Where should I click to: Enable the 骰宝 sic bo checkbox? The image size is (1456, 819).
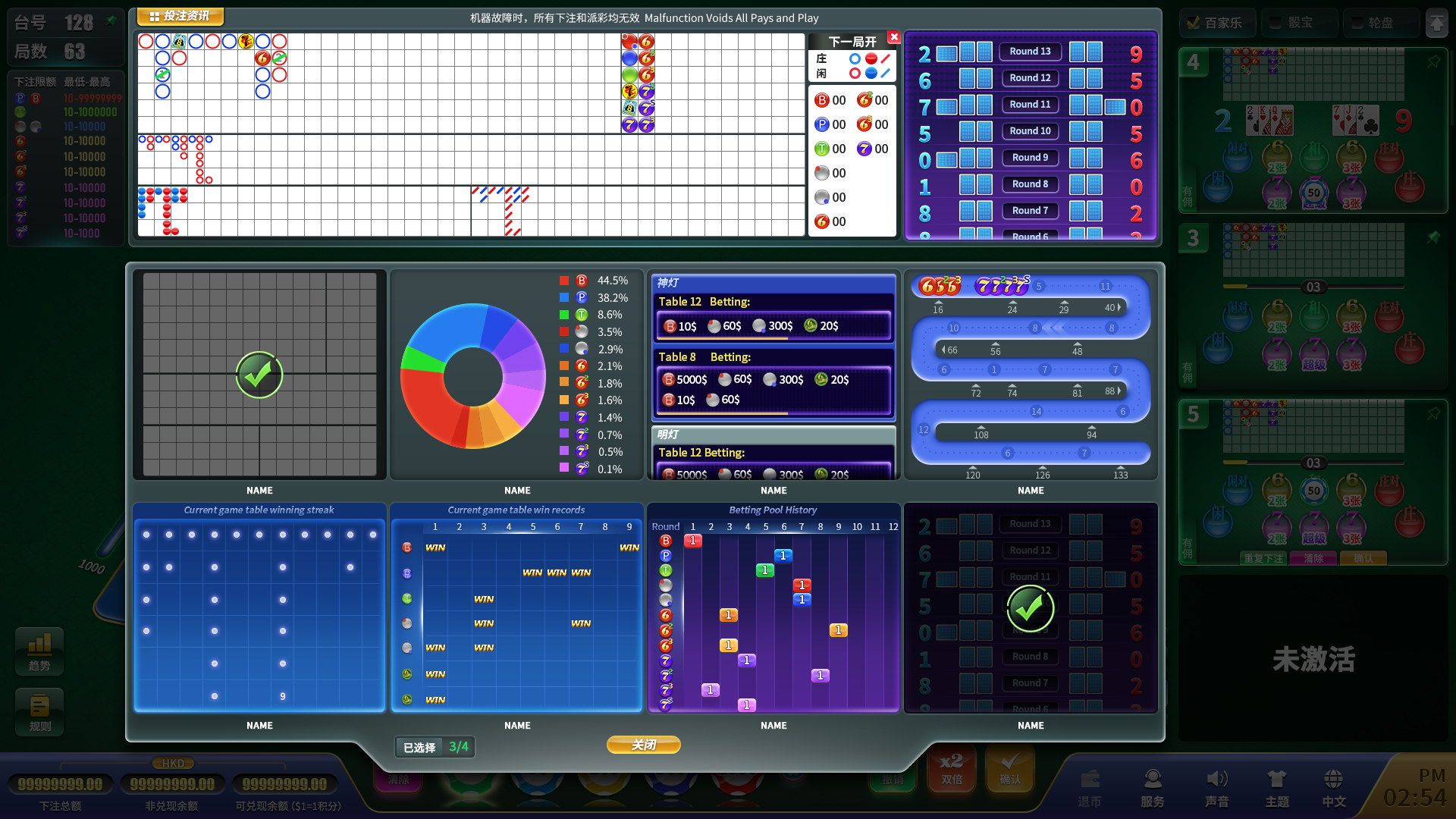coord(1276,23)
